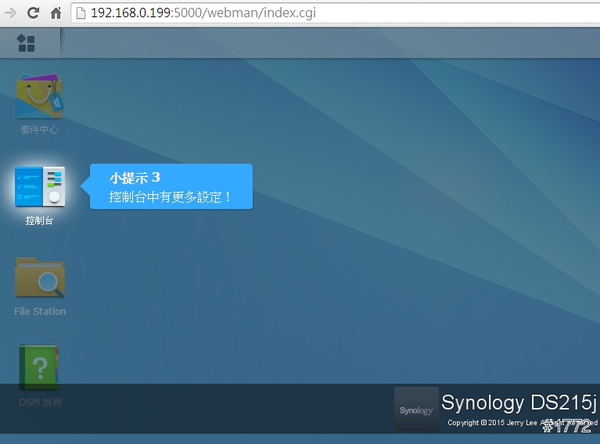600x444 pixels.
Task: Open the File Station folder icon
Action: point(40,278)
